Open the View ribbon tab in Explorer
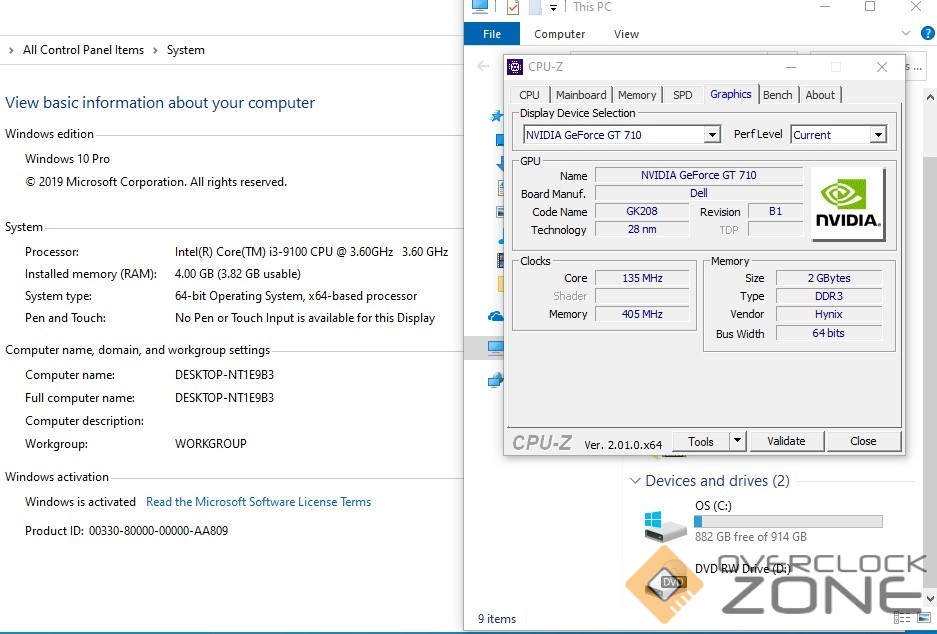Viewport: 937px width, 634px height. pyautogui.click(x=626, y=34)
